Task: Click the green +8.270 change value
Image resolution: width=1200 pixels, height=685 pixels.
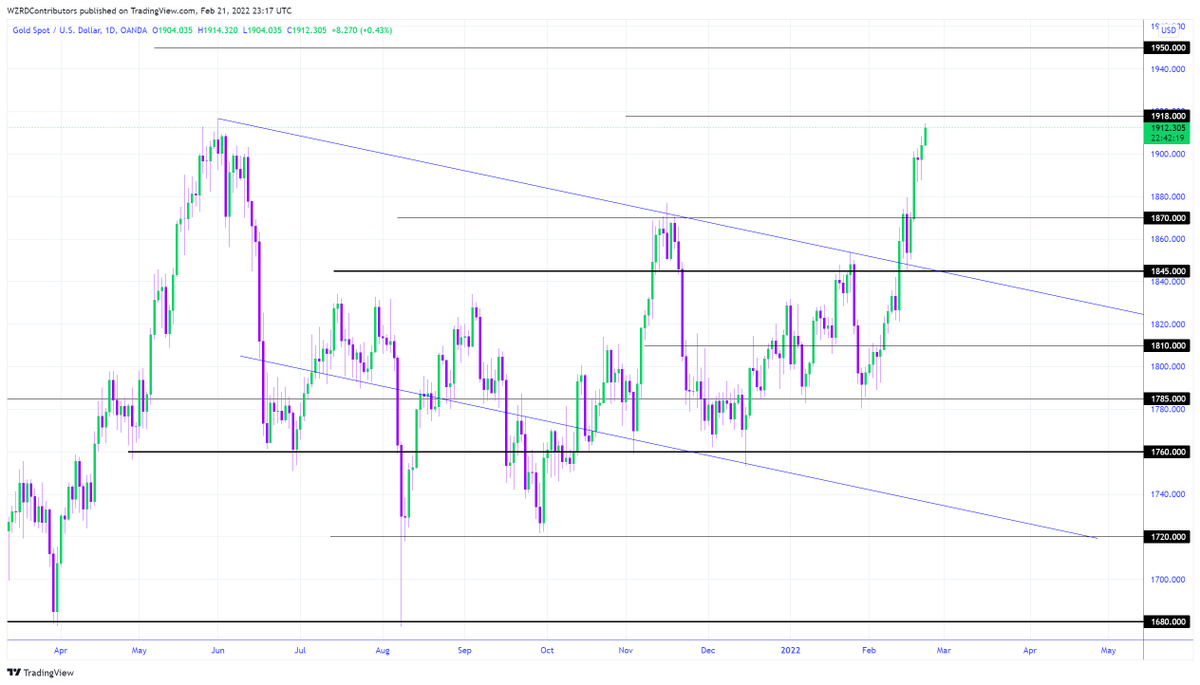Action: tap(346, 30)
